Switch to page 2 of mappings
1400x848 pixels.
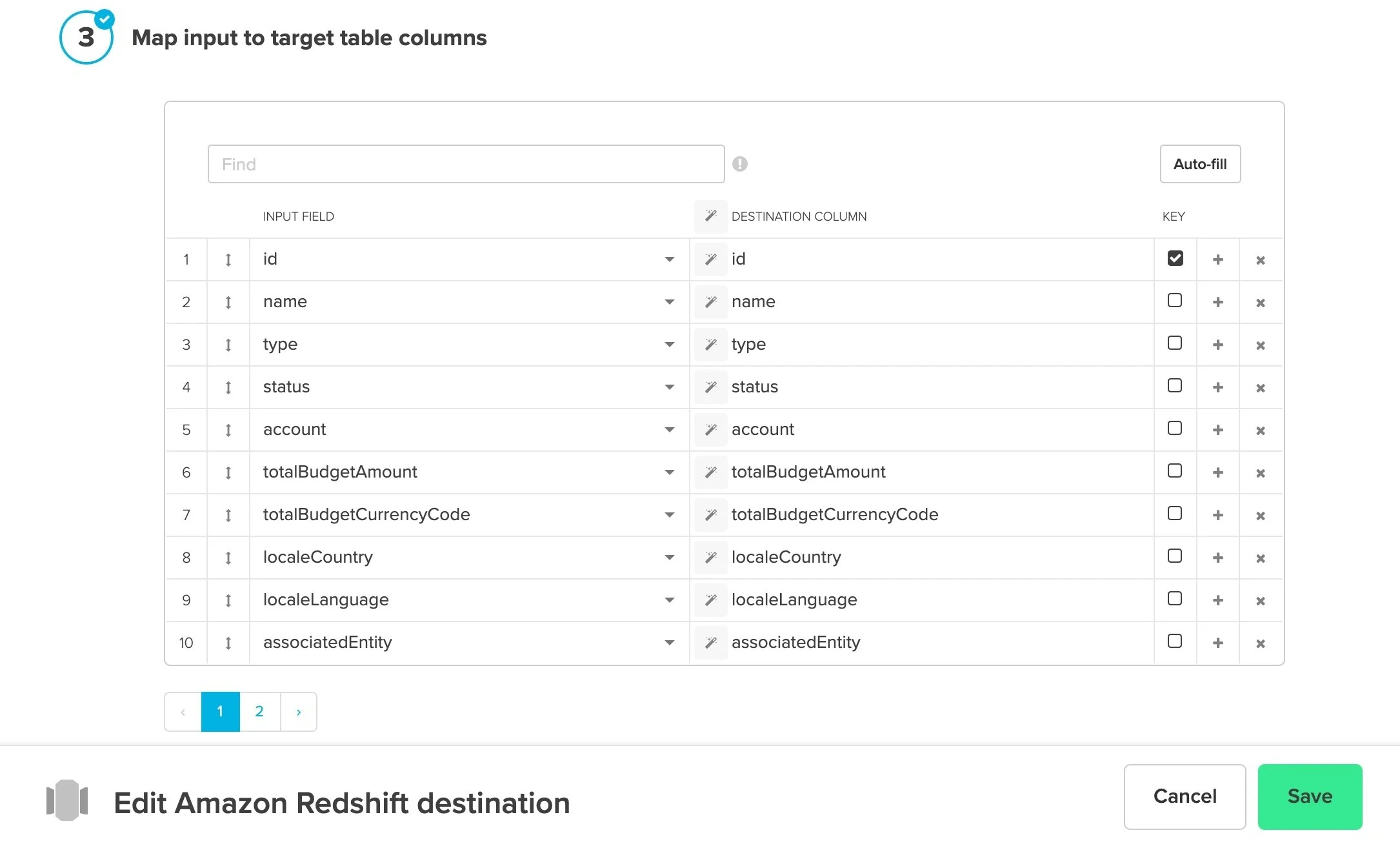tap(259, 711)
